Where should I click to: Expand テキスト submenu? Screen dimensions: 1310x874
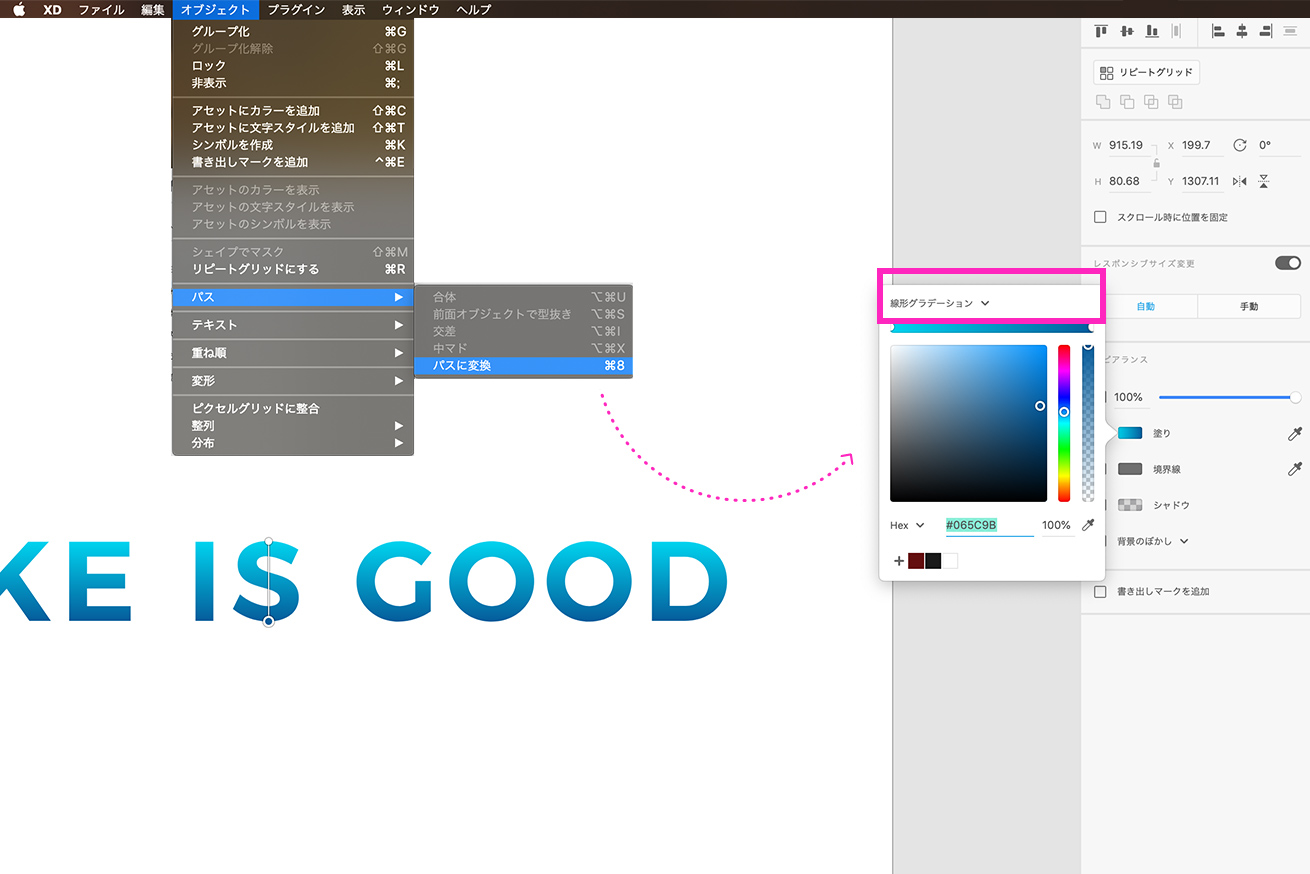293,325
